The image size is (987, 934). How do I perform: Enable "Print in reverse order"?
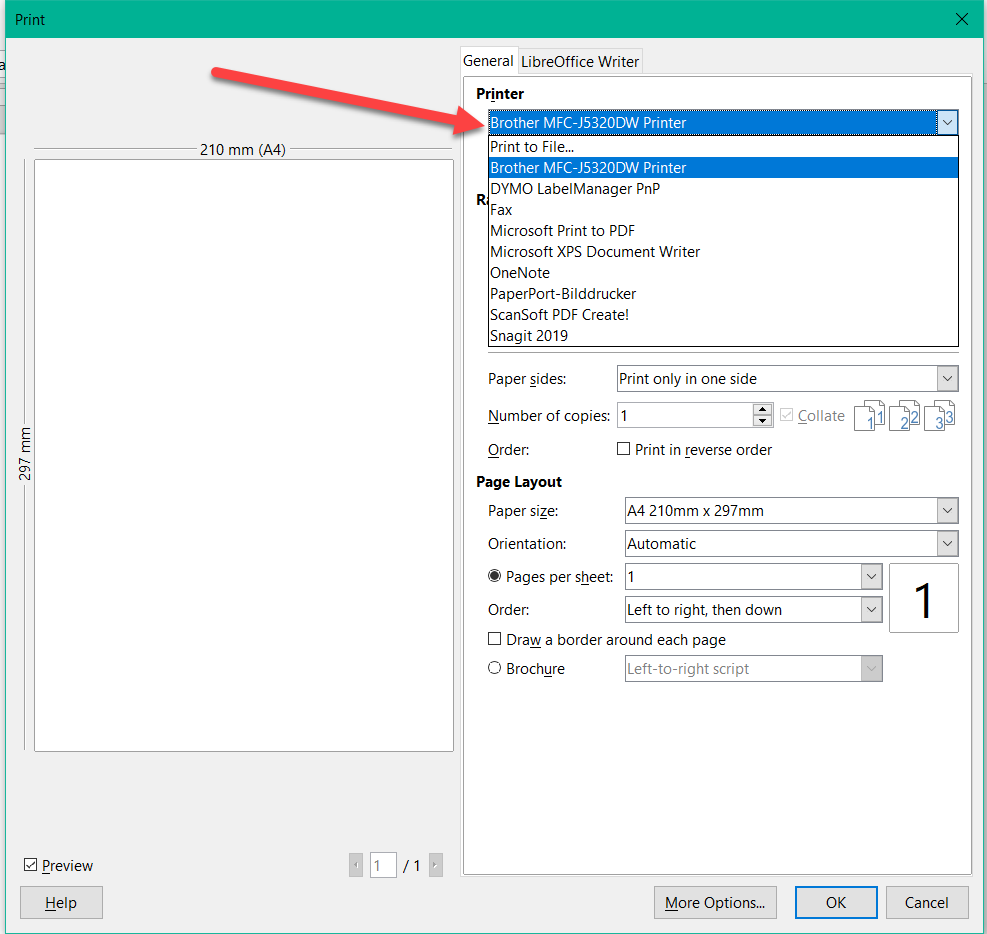point(623,450)
